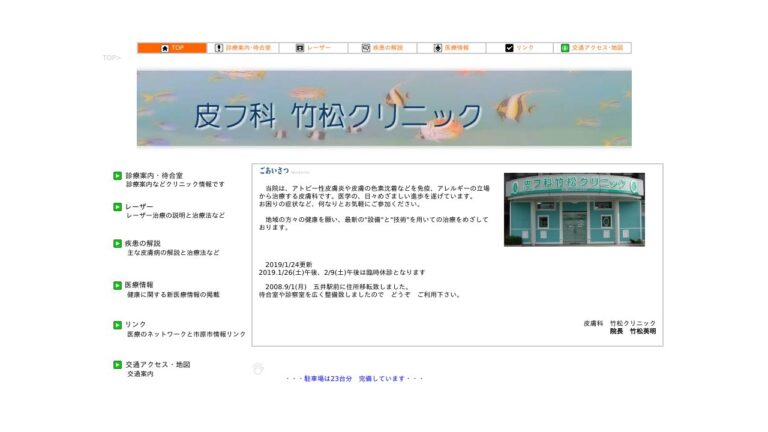Open the 医療情報 navigation tab

pyautogui.click(x=452, y=48)
